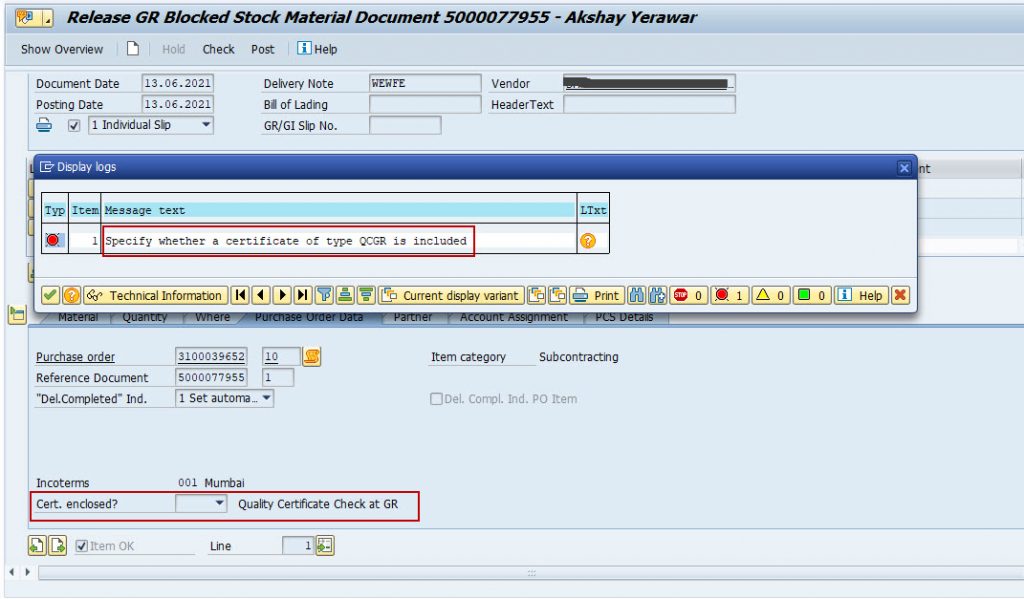Go to next item icon at bottom
Viewport: 1024px width, 599px height.
pos(57,545)
